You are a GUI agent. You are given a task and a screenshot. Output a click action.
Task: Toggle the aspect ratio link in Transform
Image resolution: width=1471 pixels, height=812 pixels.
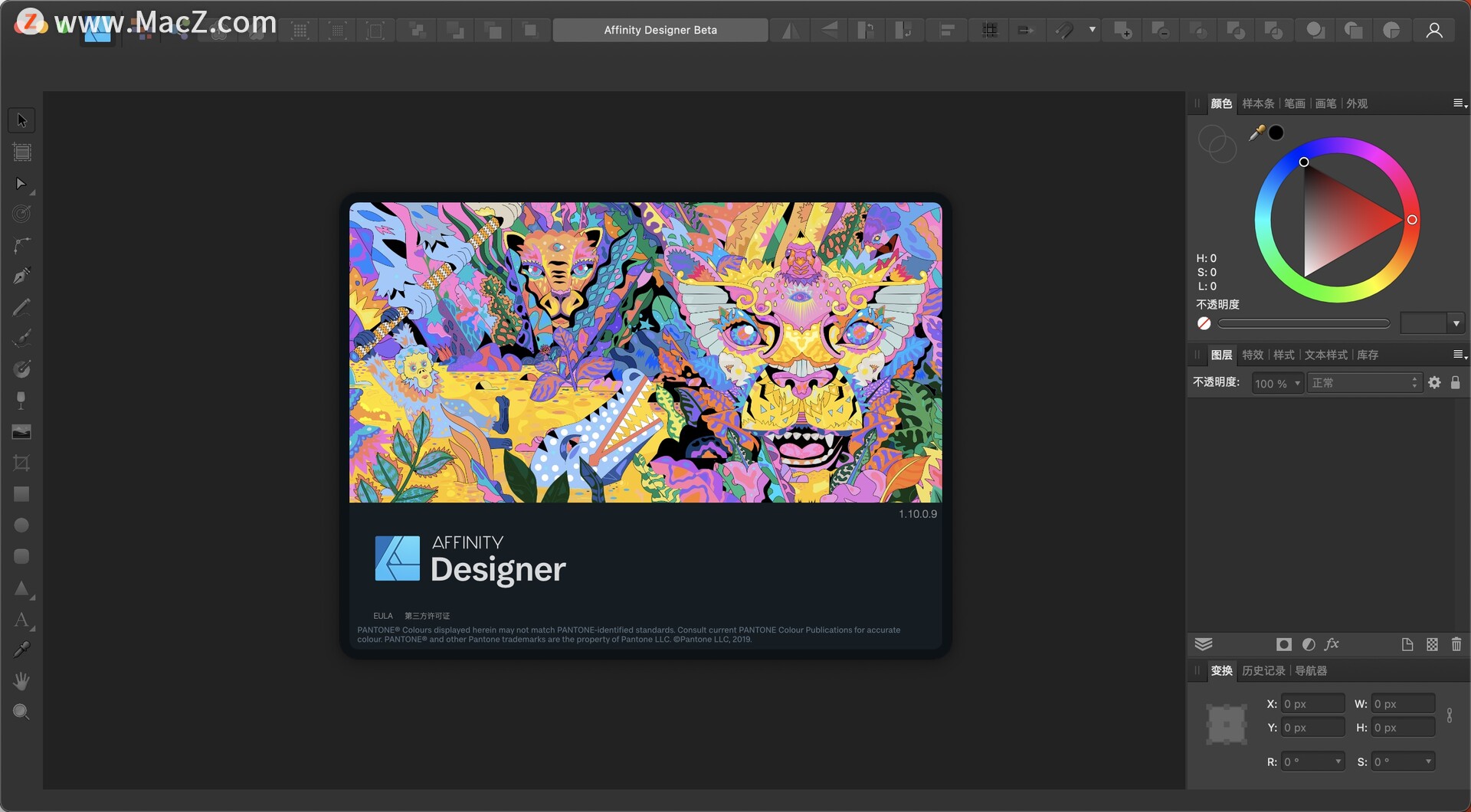point(1450,715)
